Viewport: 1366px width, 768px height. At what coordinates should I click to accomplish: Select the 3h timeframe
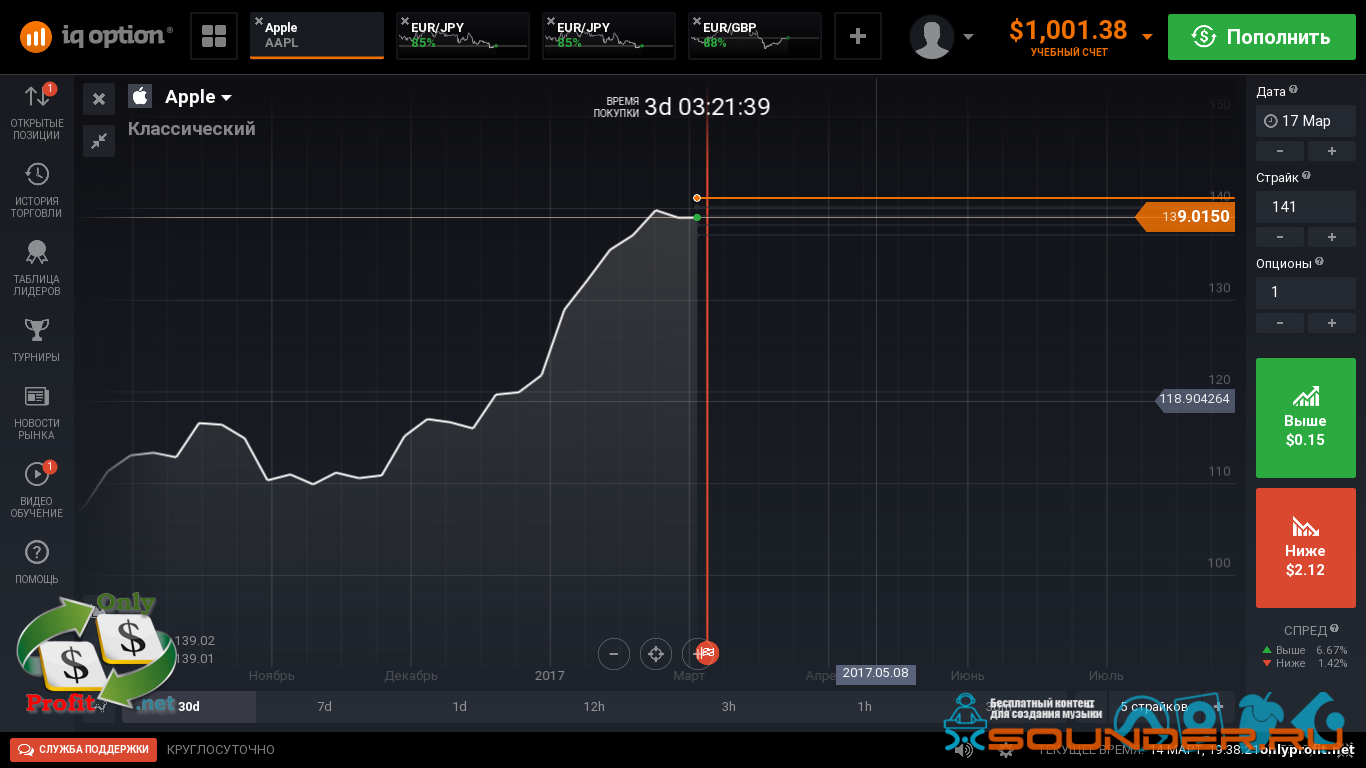pos(729,706)
